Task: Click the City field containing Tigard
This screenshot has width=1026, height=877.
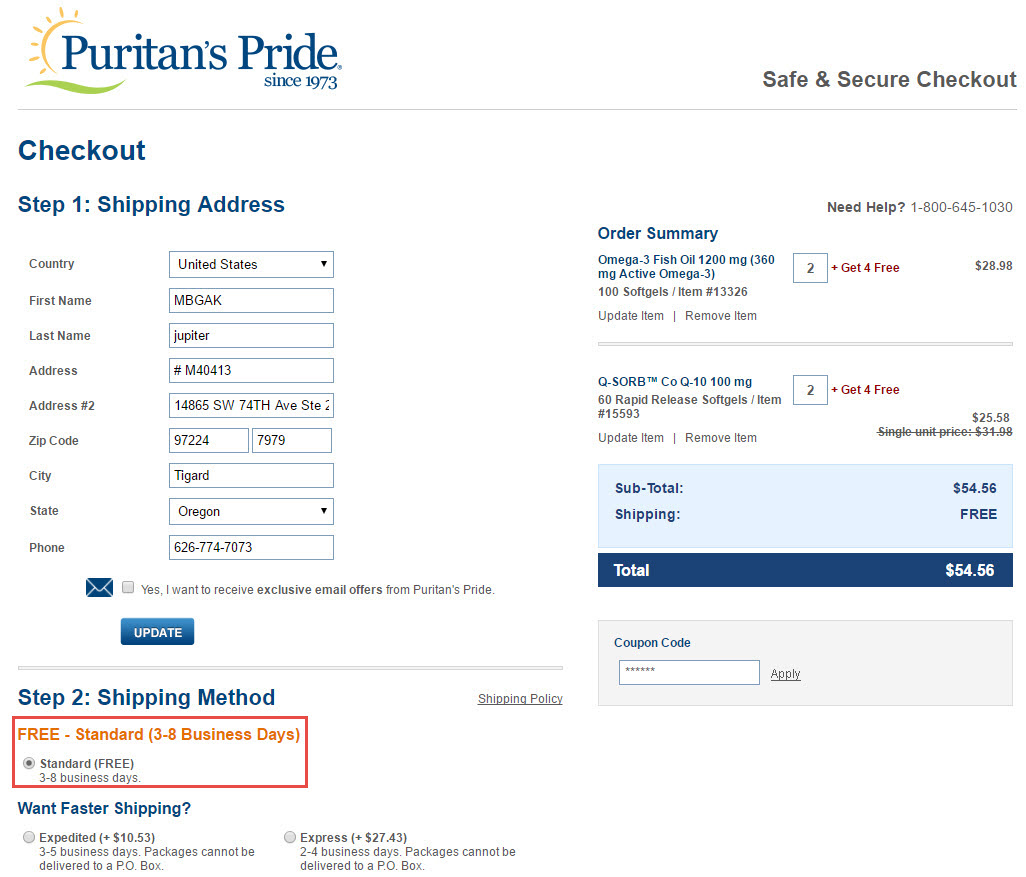Action: coord(251,475)
